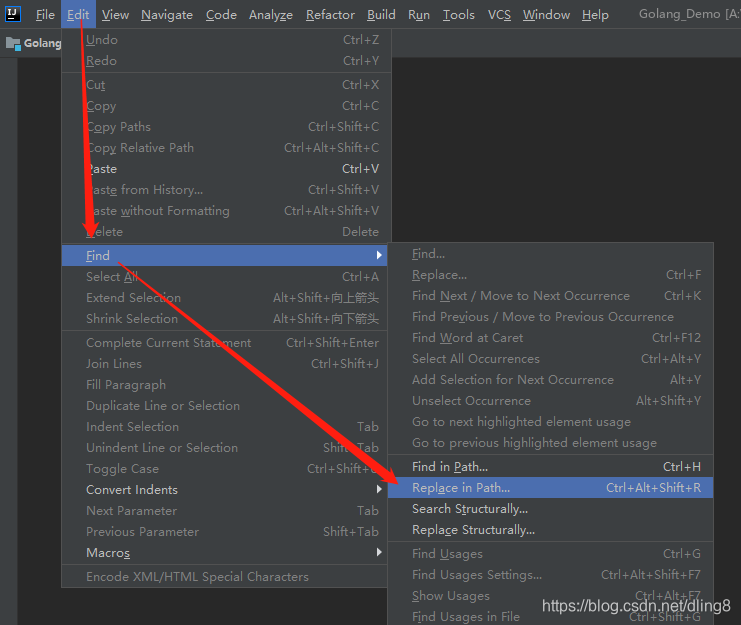Open the Navigate menu
Image resolution: width=741 pixels, height=625 pixels.
click(166, 15)
